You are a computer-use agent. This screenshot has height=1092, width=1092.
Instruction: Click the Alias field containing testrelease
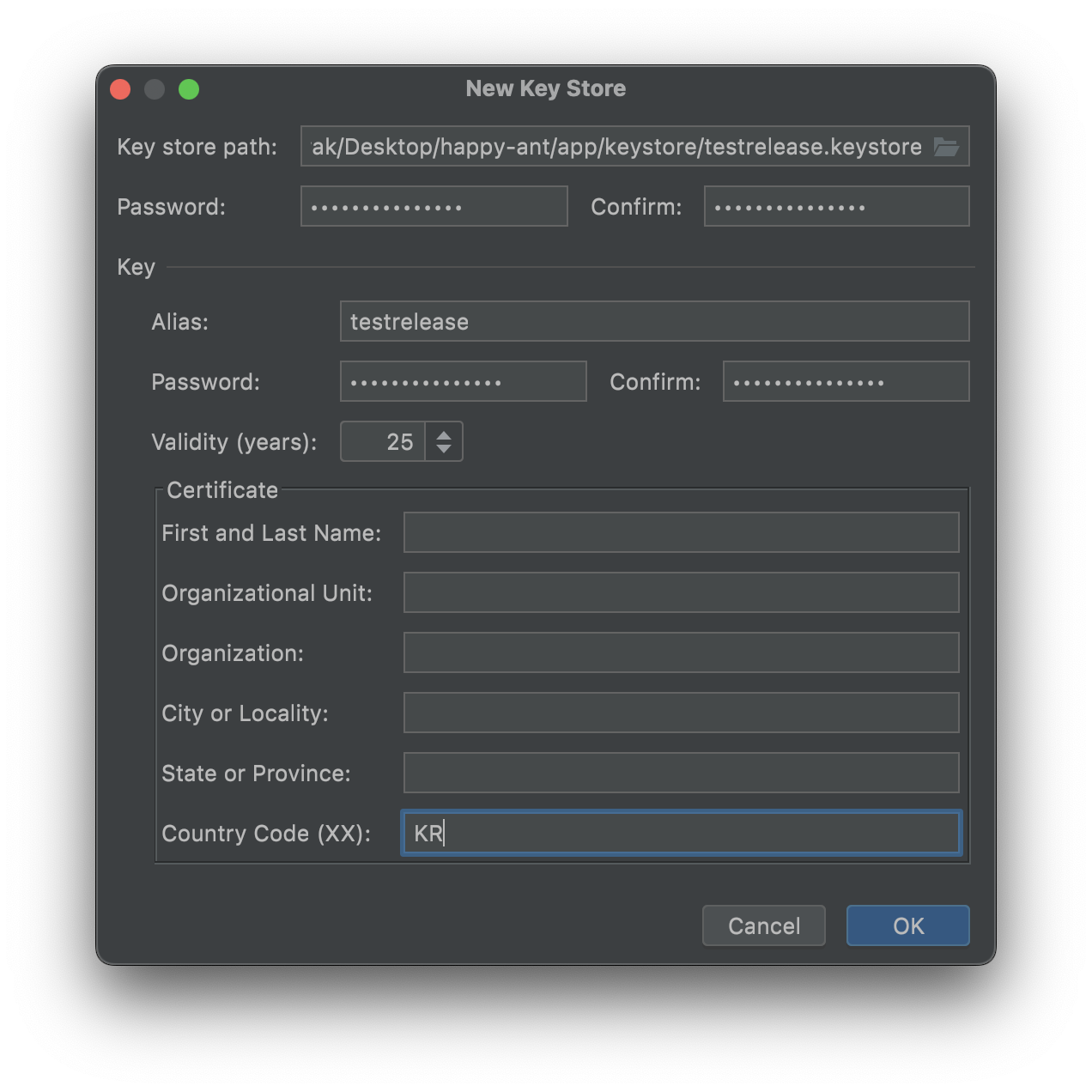coord(655,322)
